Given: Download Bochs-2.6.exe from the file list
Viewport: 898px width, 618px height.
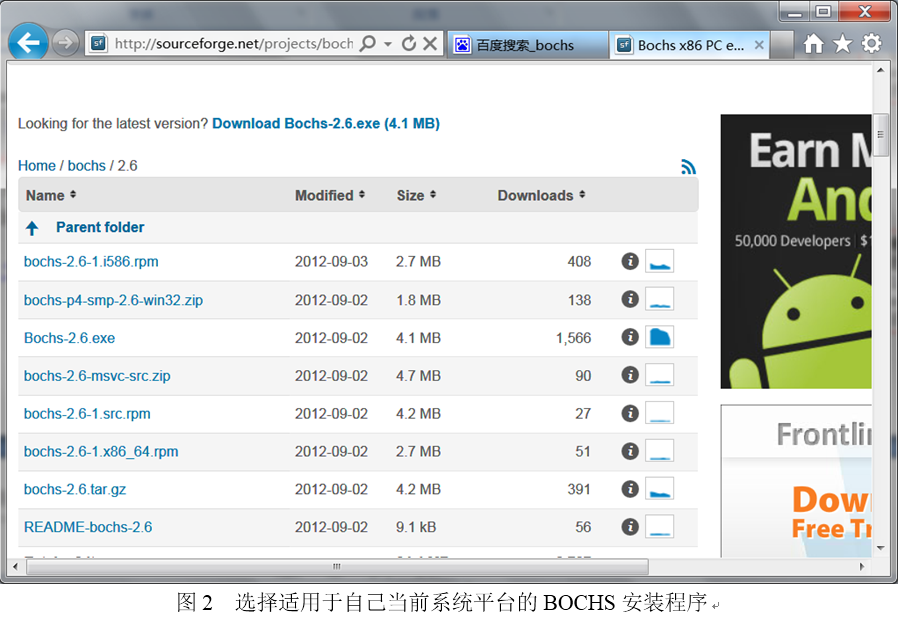Looking at the screenshot, I should (x=69, y=338).
